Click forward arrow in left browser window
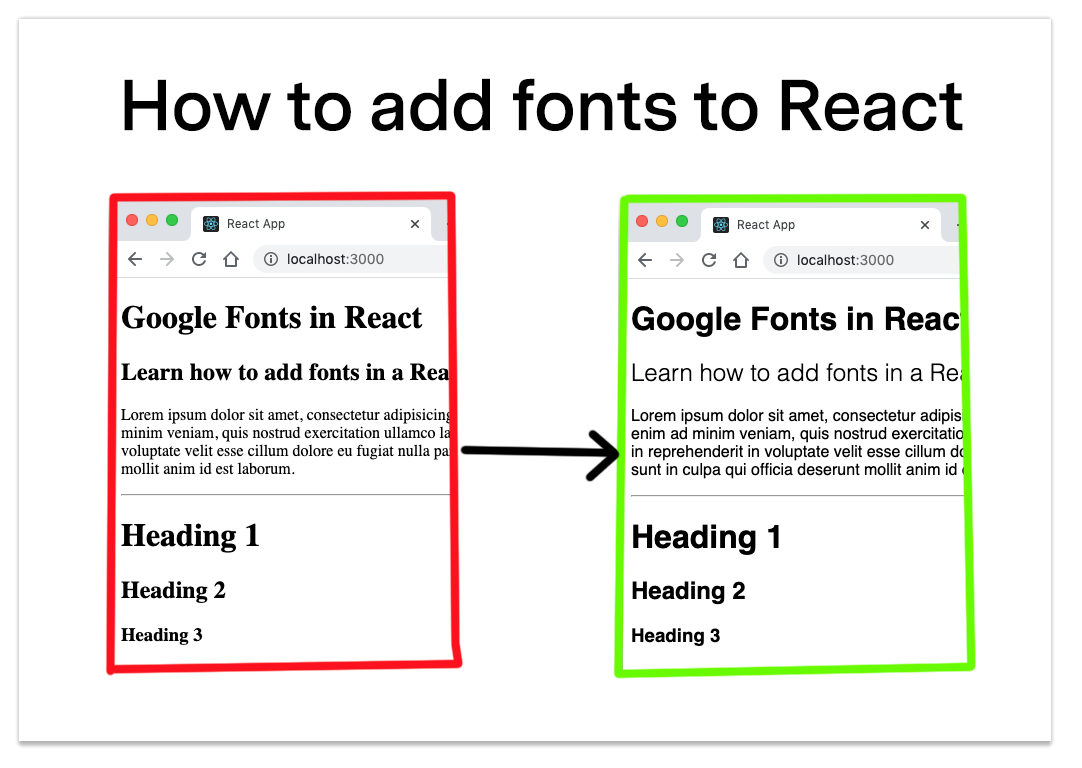Image resolution: width=1082 pixels, height=768 pixels. [167, 259]
